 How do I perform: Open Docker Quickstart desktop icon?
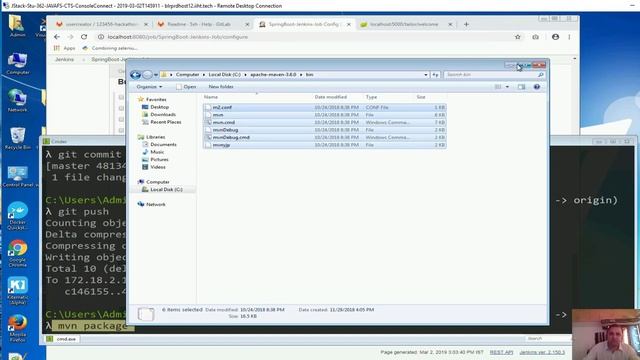pyautogui.click(x=17, y=216)
